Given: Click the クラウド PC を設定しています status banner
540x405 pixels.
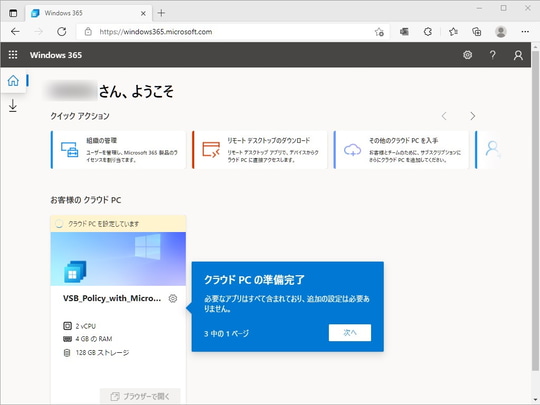Looking at the screenshot, I should click(118, 224).
